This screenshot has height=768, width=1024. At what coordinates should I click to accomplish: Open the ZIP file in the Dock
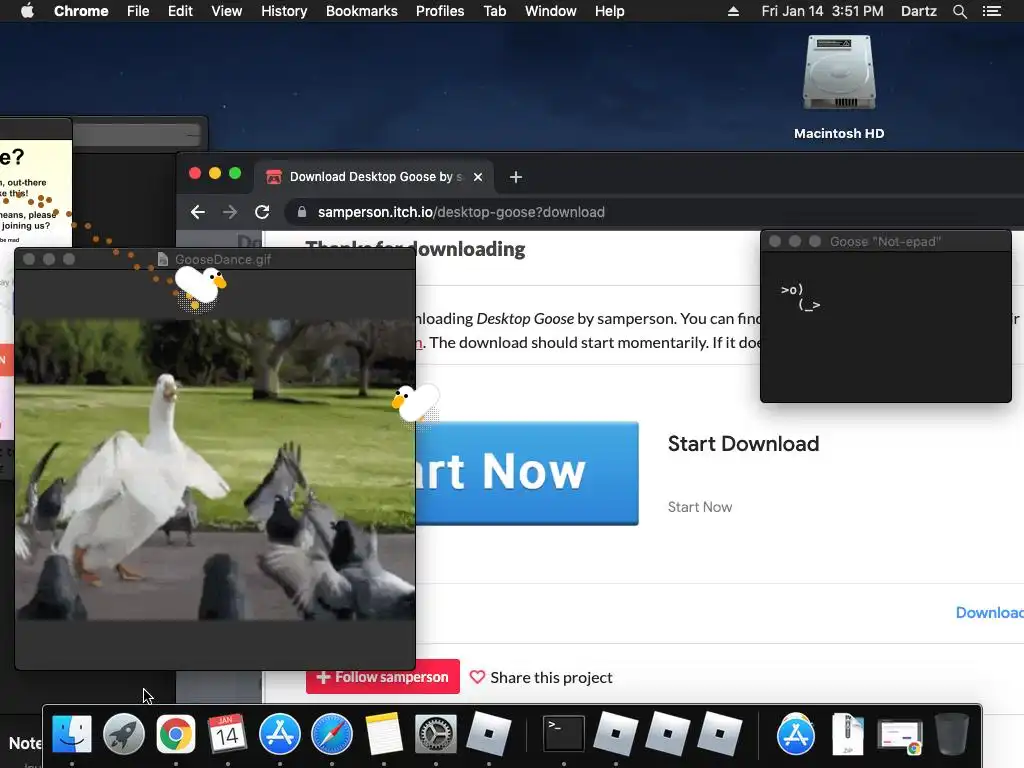point(848,734)
